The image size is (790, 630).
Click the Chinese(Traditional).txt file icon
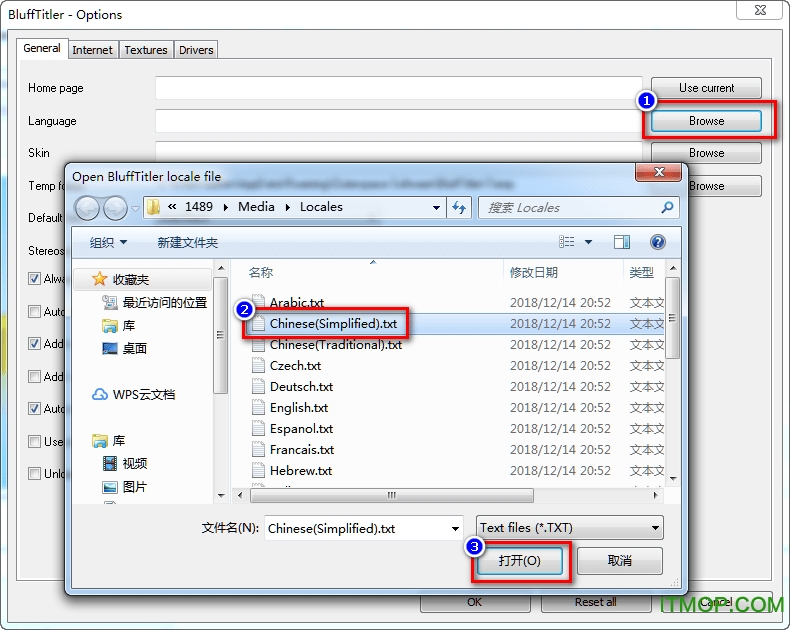tap(258, 345)
